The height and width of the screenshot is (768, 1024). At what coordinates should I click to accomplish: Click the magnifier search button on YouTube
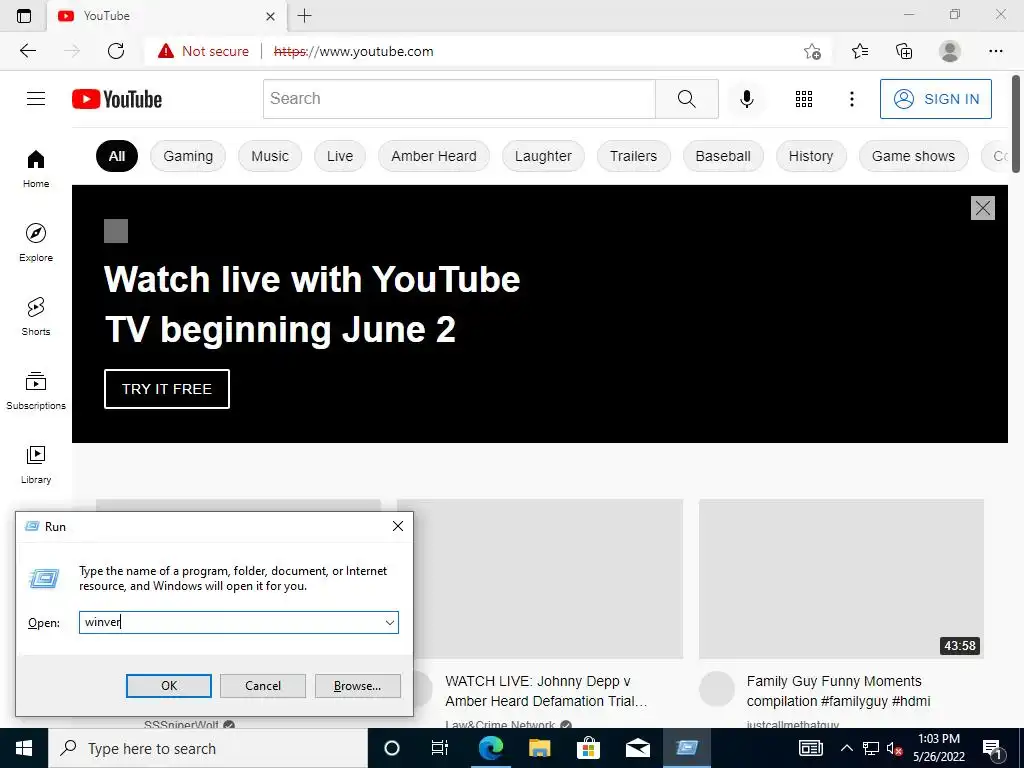[x=686, y=99]
